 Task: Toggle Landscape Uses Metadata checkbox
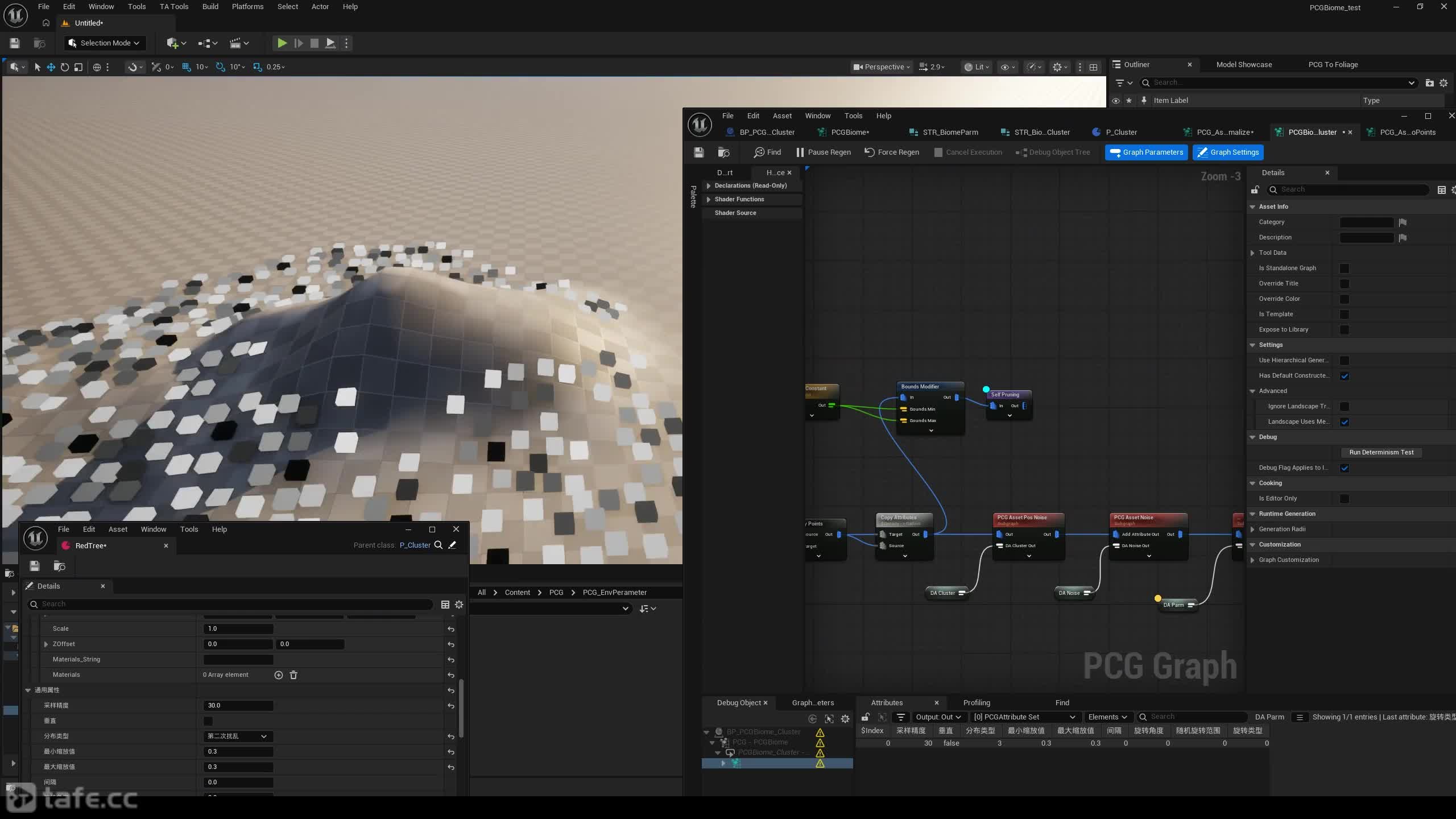(x=1345, y=422)
